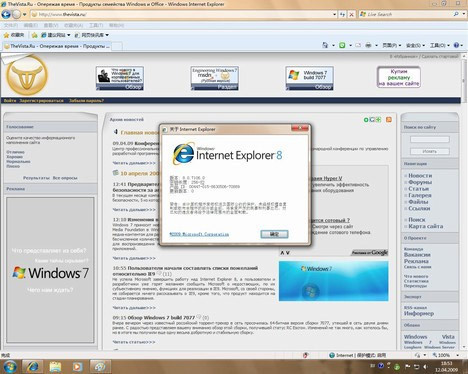This screenshot has width=468, height=374.
Task: Click the blue Help question mark icon
Action: tap(456, 45)
